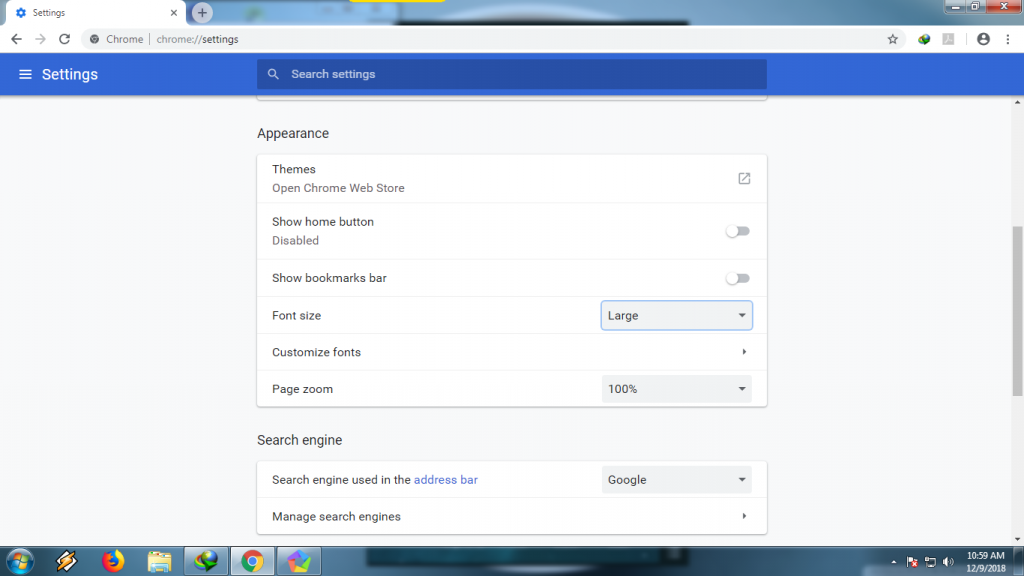Open the search engine Google dropdown

click(x=677, y=480)
